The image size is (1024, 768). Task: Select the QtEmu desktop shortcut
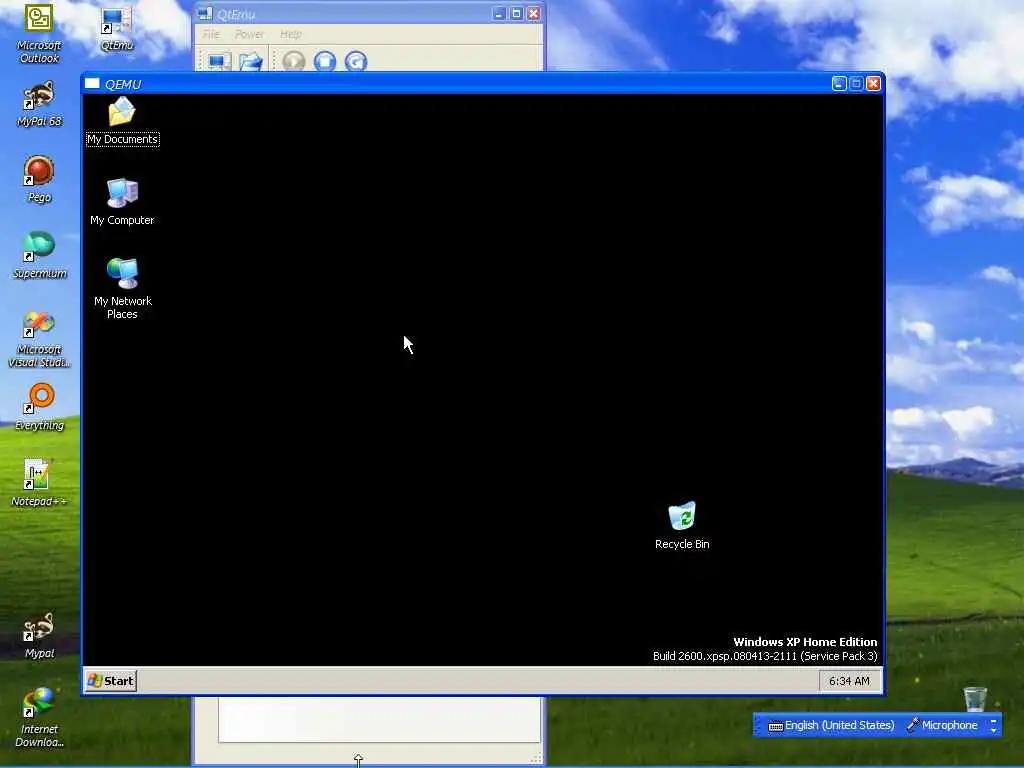(117, 28)
